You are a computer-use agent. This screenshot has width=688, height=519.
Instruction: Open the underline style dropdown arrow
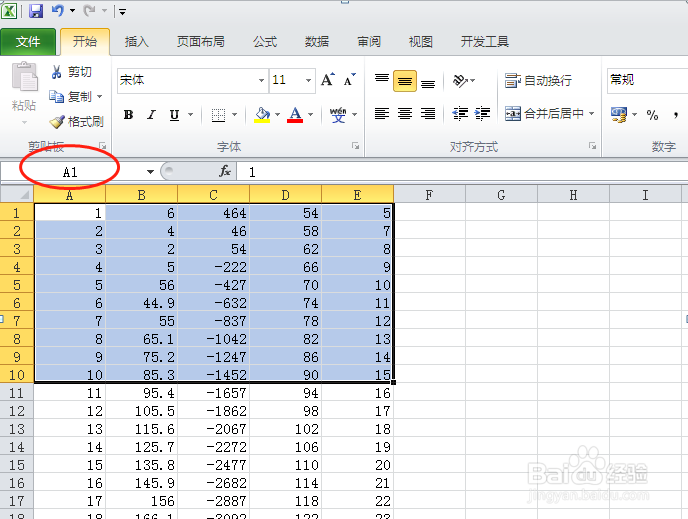point(190,115)
